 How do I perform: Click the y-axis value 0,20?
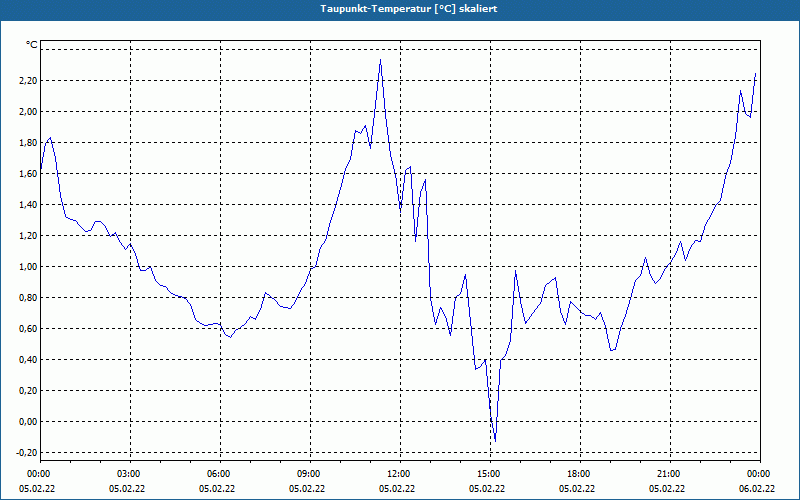(x=28, y=391)
